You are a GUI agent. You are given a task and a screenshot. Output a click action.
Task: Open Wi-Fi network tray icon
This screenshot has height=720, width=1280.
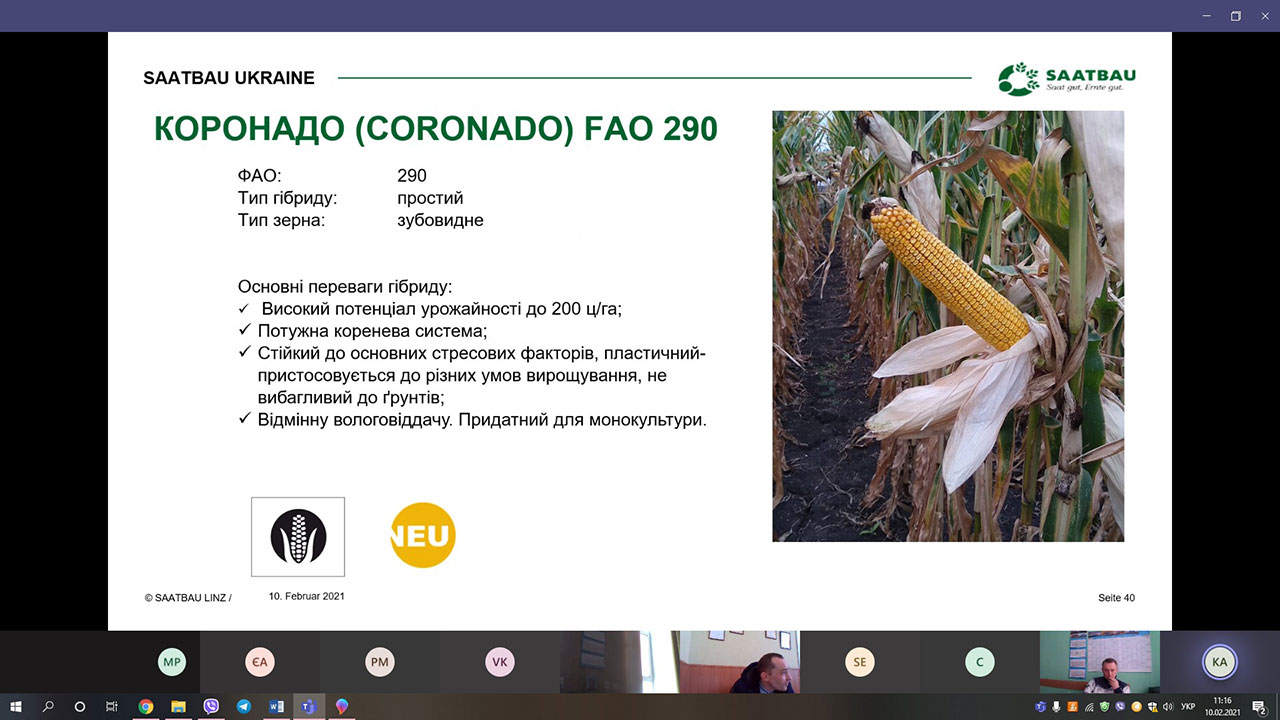coord(1088,707)
